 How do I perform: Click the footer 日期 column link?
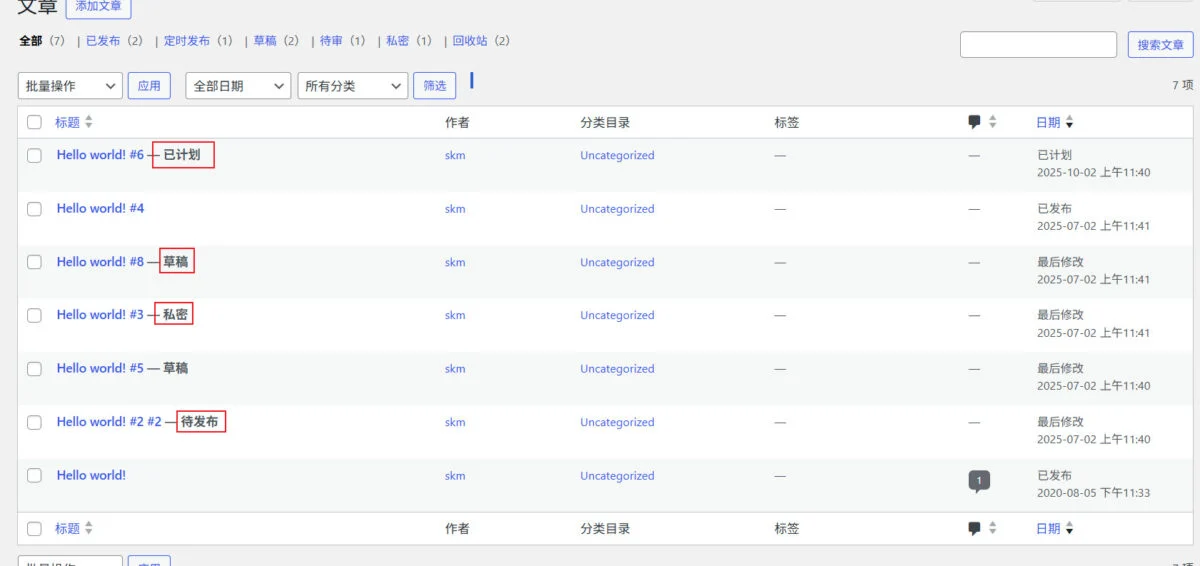tap(1048, 529)
